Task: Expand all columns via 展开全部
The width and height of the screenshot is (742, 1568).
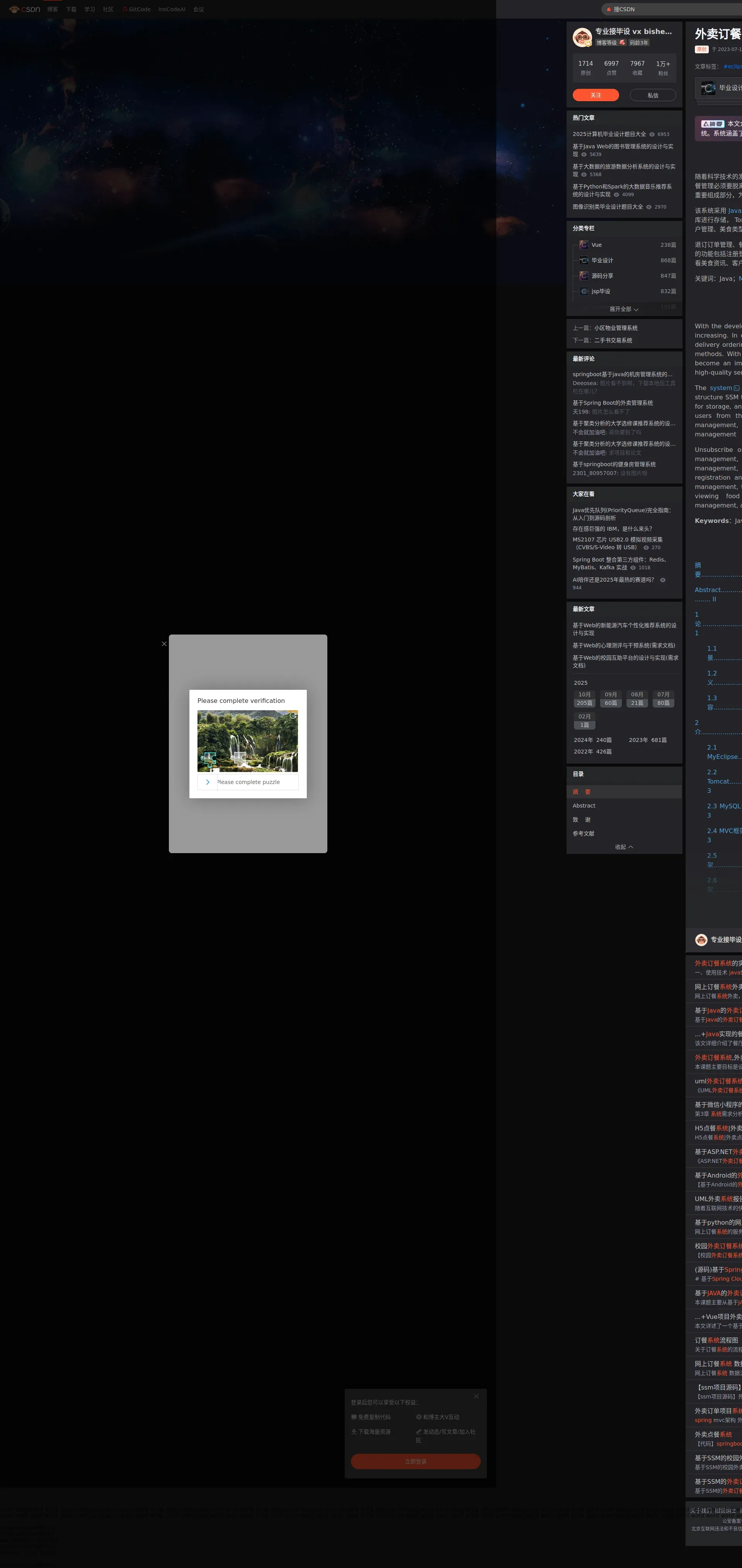Action: (x=624, y=309)
